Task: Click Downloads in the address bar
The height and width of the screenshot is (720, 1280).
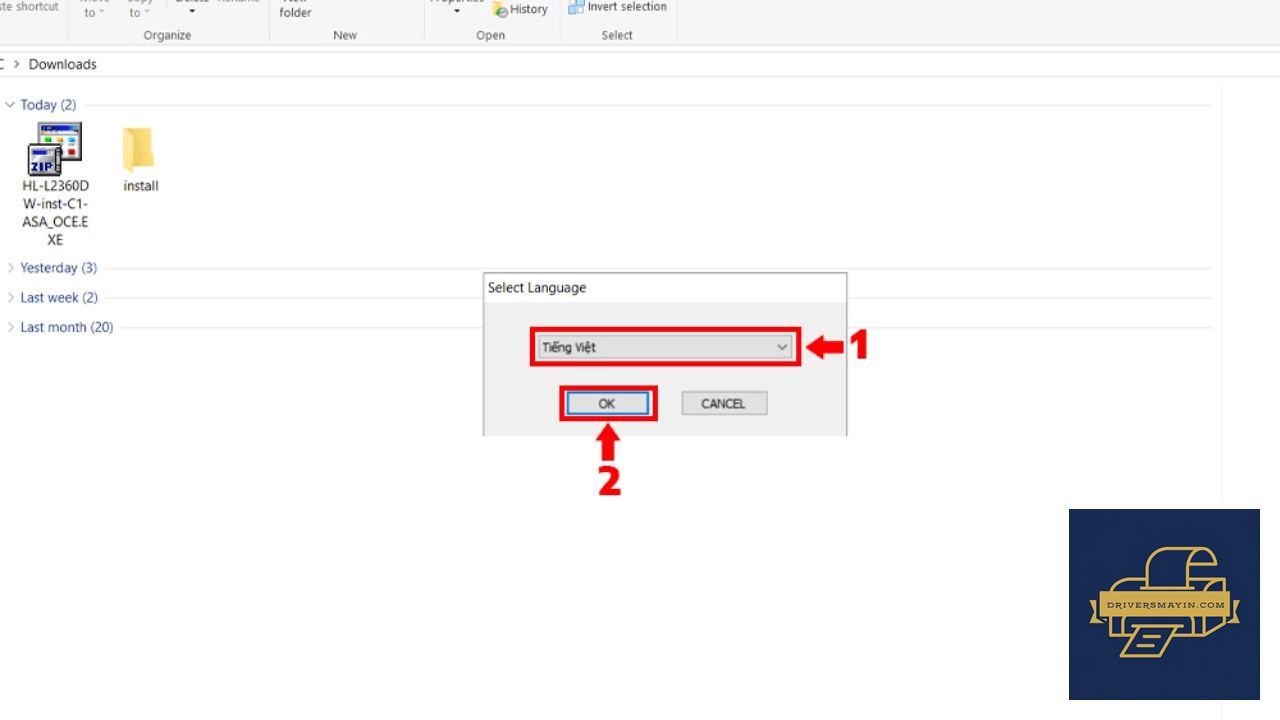Action: click(63, 64)
